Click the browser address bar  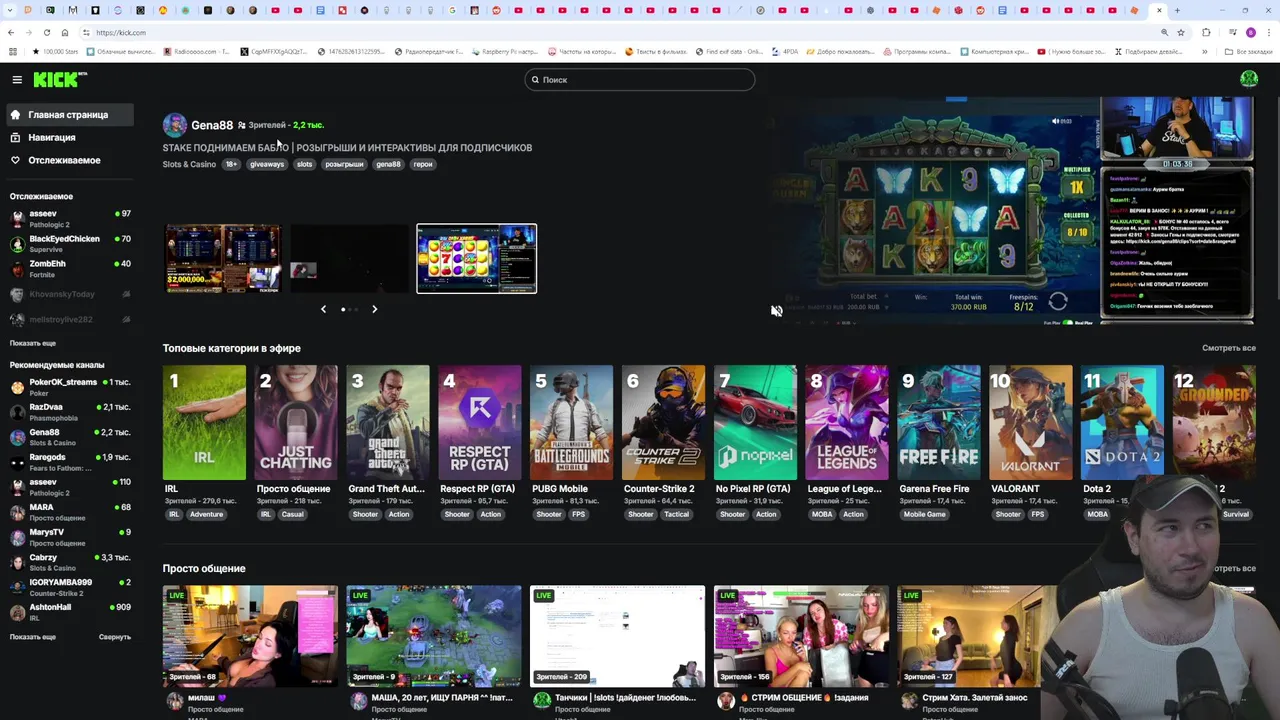(620, 32)
